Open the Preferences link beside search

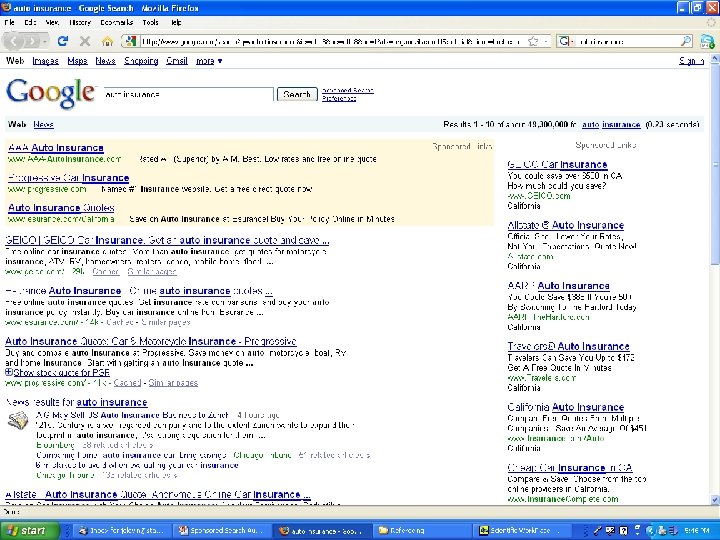pos(339,98)
